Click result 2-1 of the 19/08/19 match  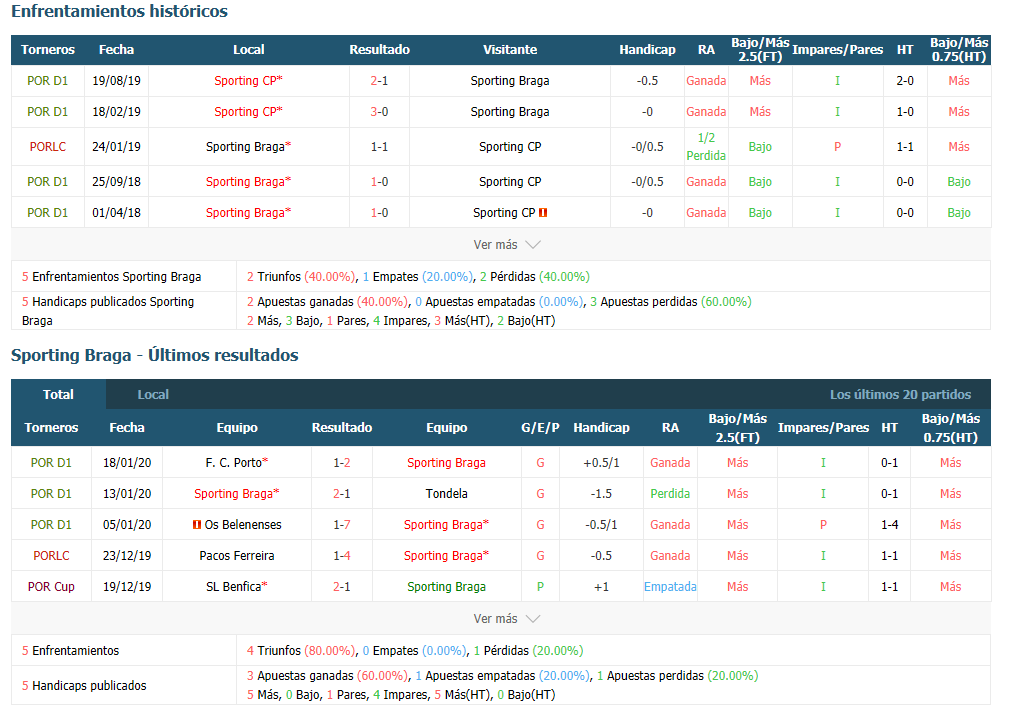tap(380, 81)
